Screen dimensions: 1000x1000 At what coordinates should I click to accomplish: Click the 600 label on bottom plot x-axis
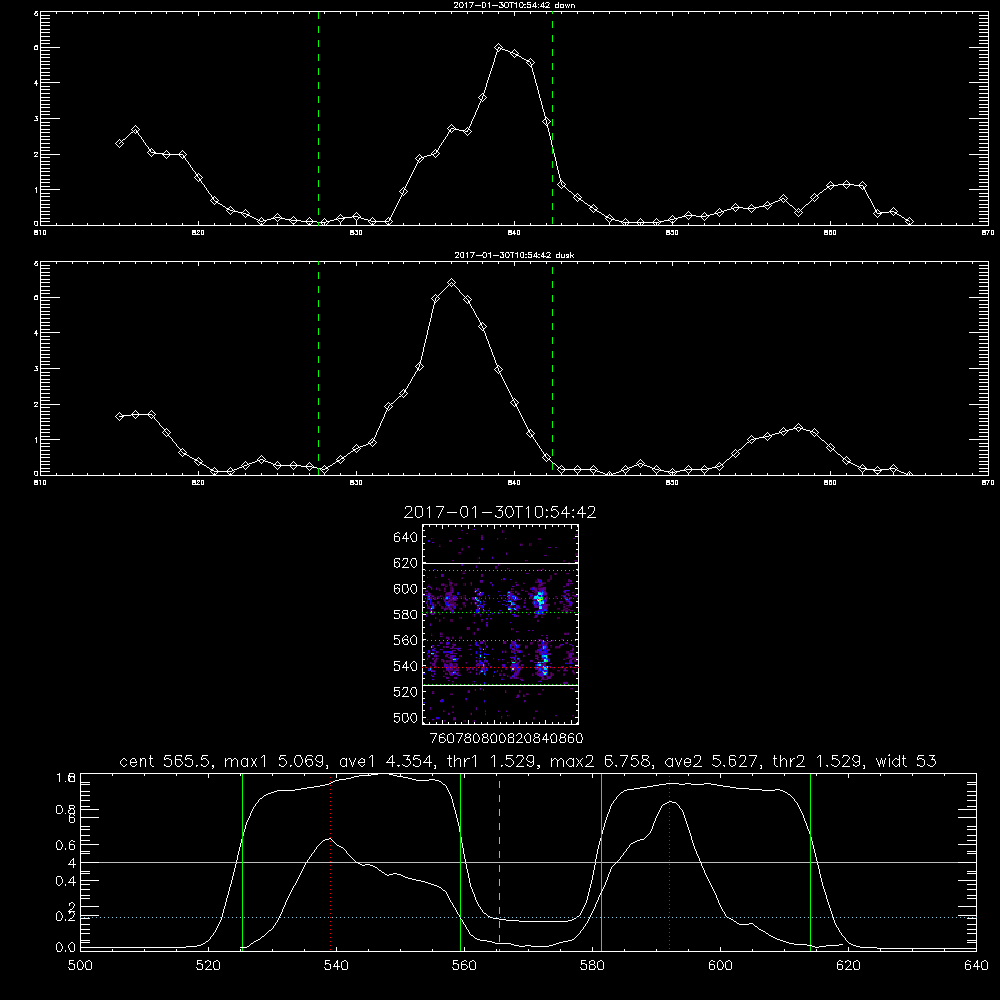[720, 966]
